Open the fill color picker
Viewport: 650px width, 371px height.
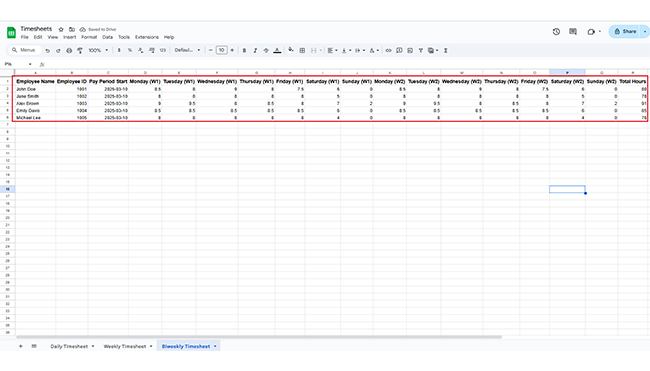291,50
